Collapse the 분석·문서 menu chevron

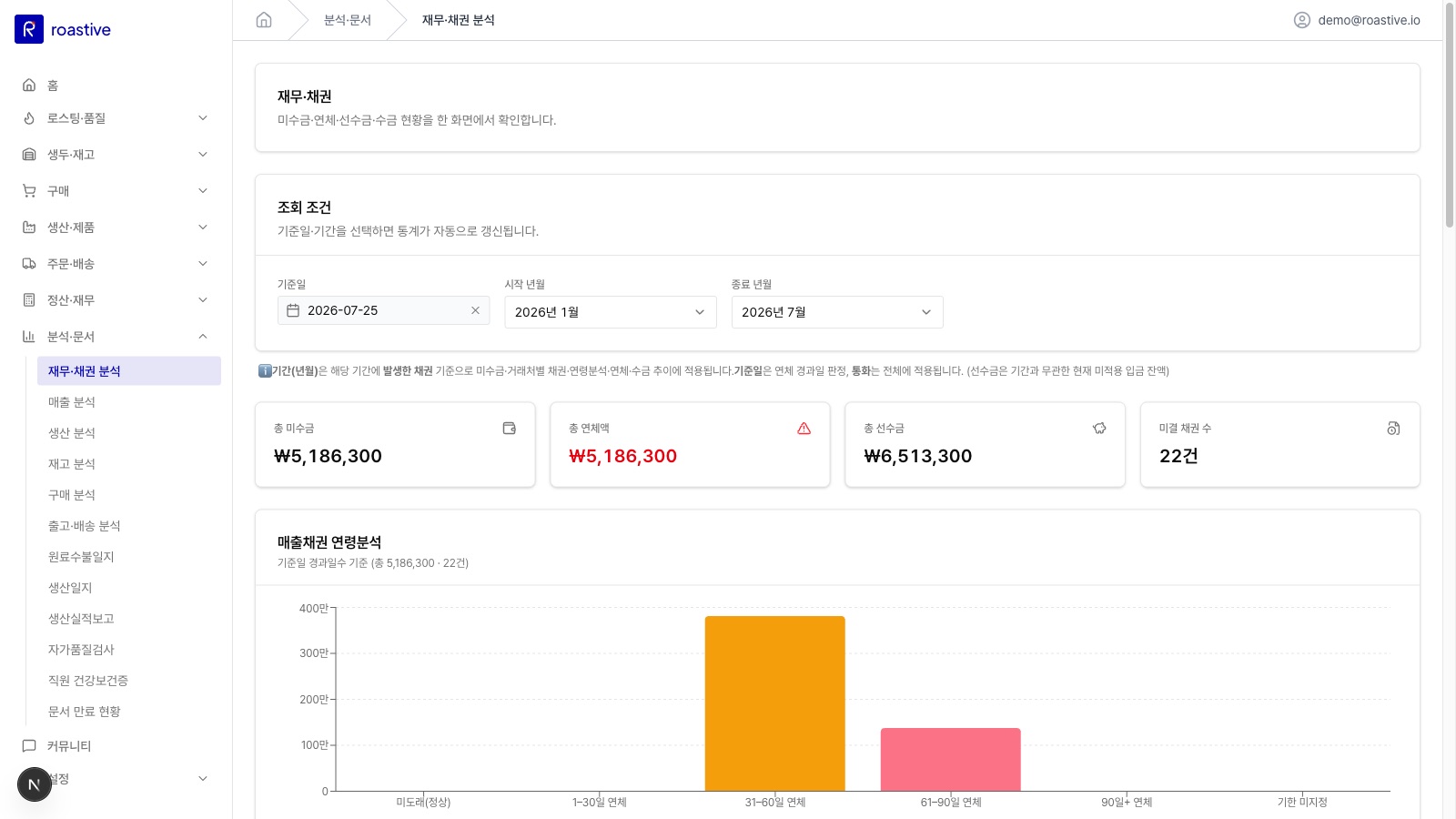pos(203,337)
